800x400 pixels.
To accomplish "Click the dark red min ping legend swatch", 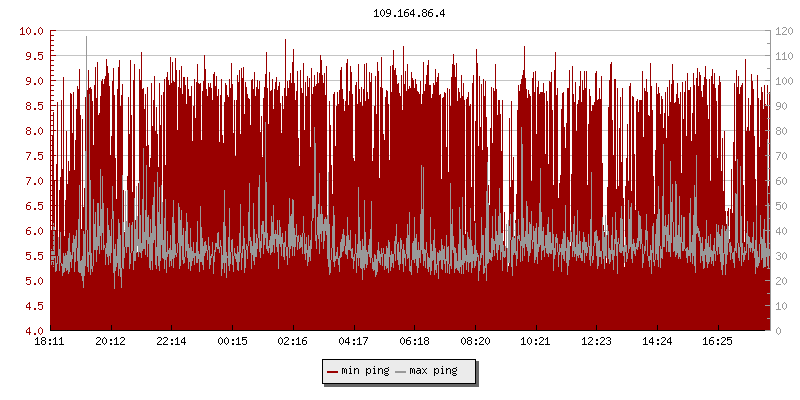I will pos(333,371).
